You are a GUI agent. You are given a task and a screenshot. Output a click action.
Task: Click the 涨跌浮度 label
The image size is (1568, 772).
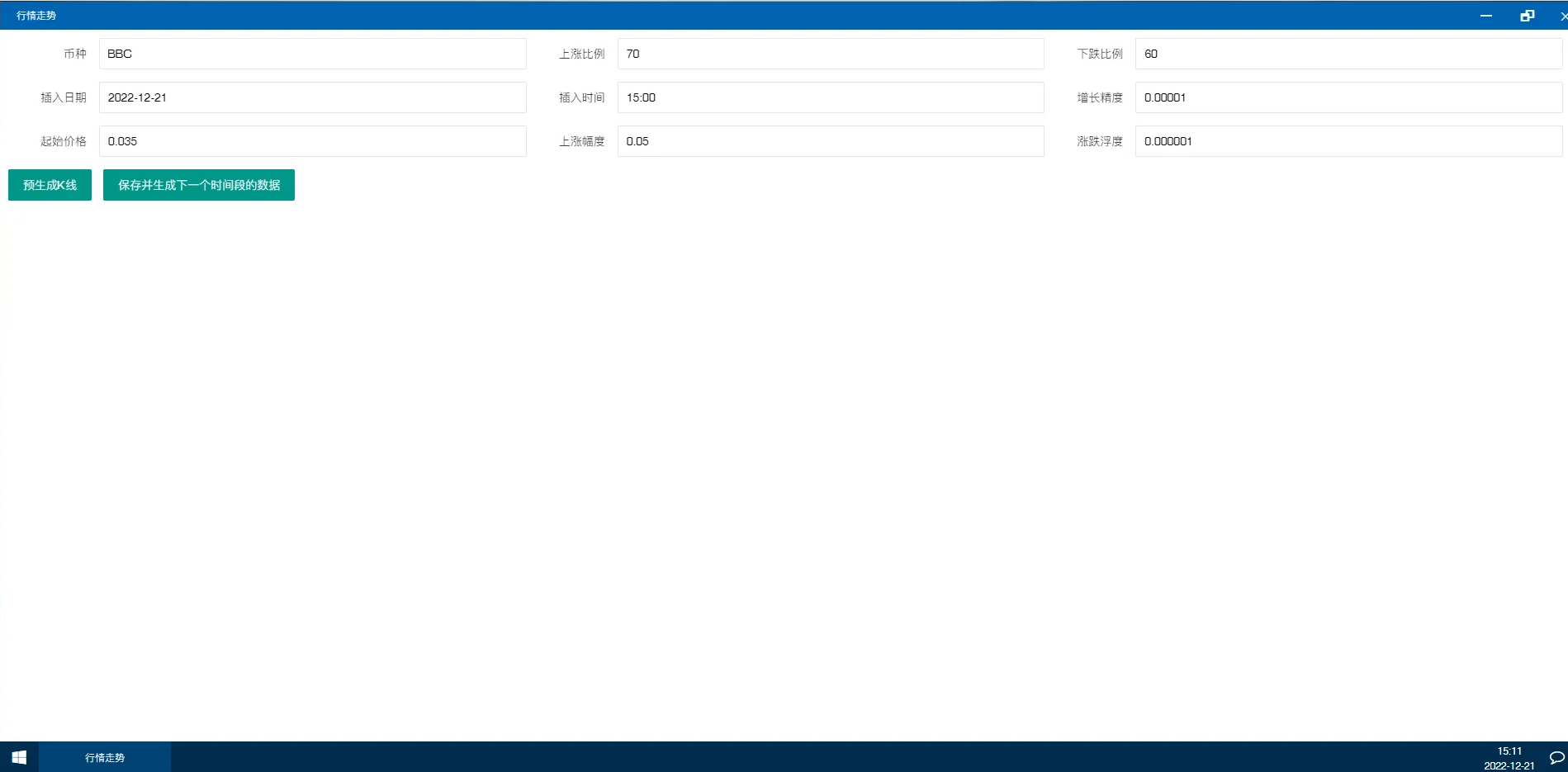1100,141
